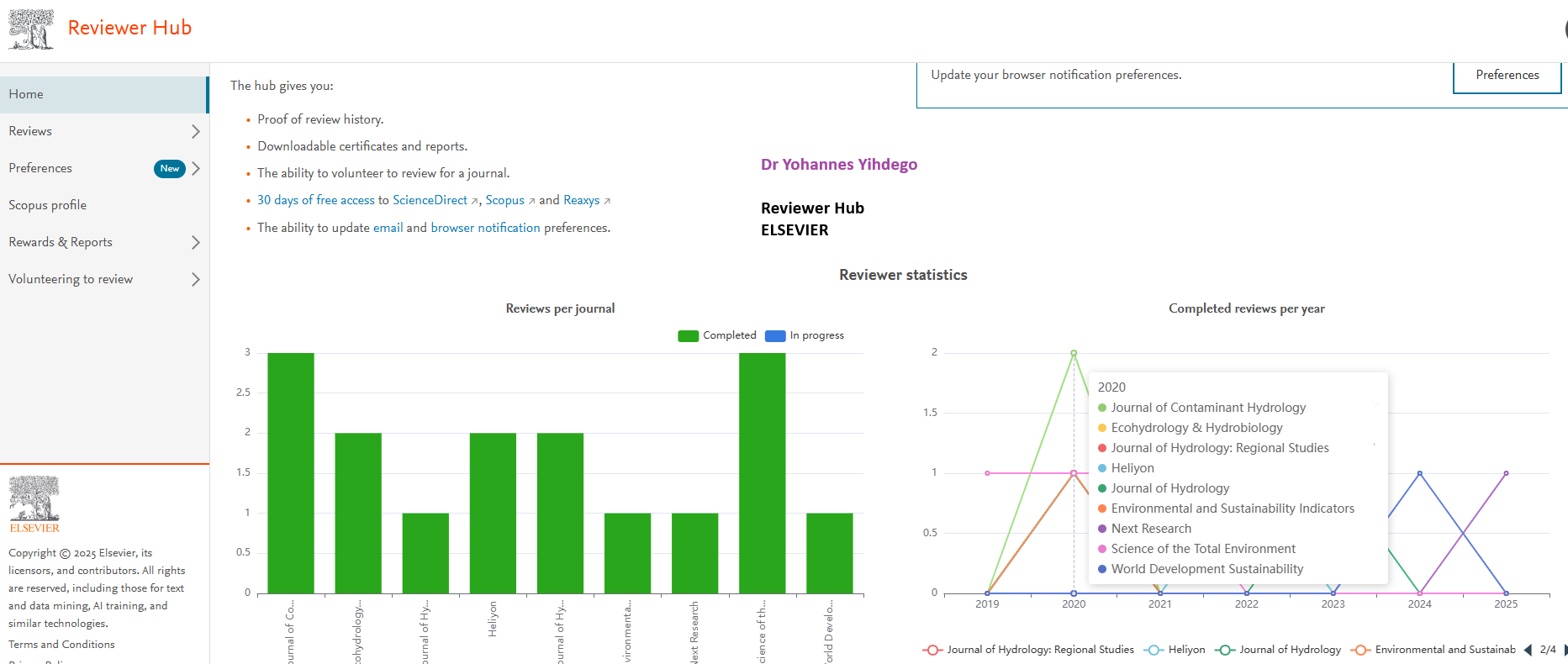Click the Reviewer statistics heading

pyautogui.click(x=903, y=275)
